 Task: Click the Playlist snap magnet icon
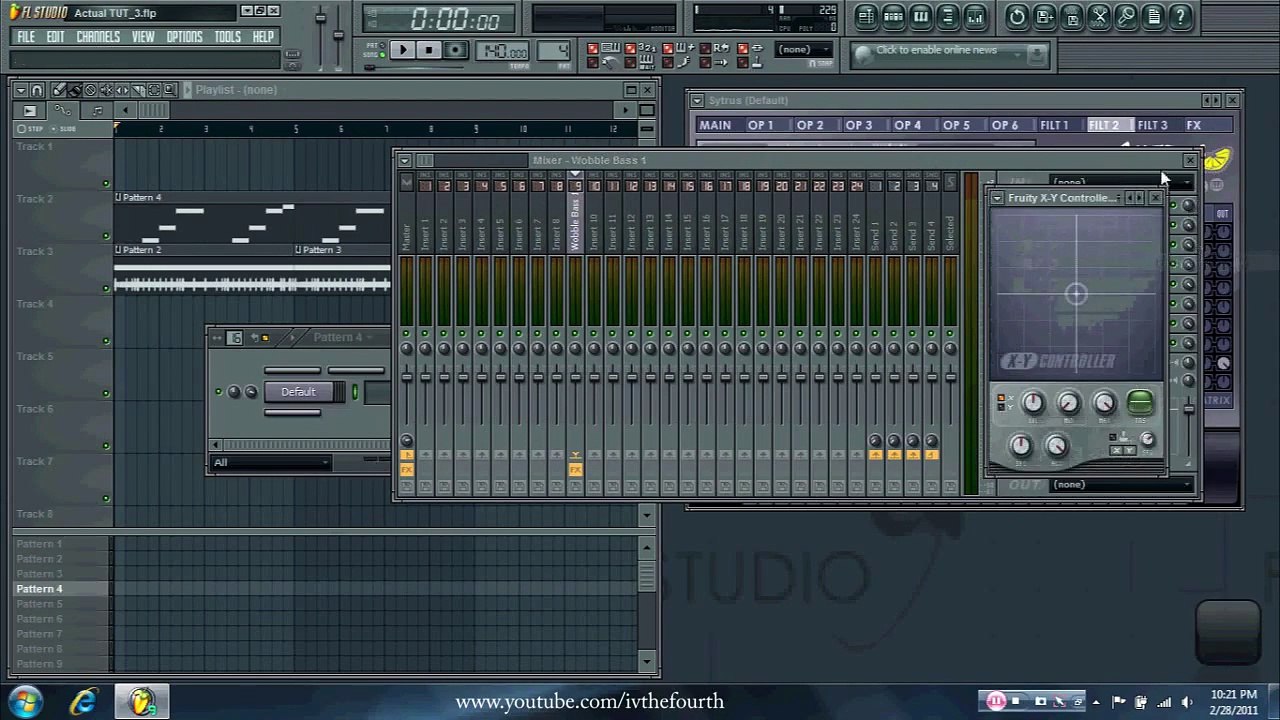coord(37,90)
